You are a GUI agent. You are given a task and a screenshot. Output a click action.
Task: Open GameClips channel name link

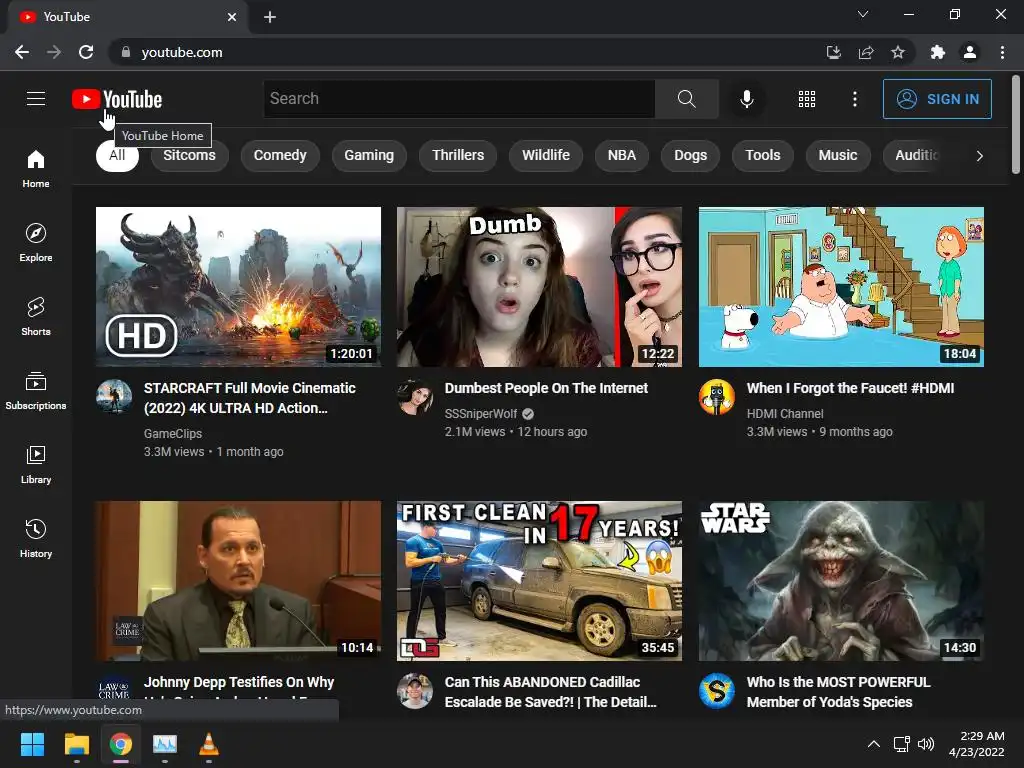click(x=173, y=434)
